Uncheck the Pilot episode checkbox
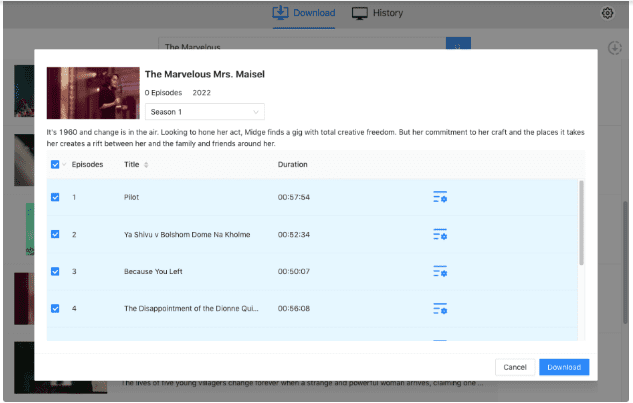The height and width of the screenshot is (403, 633). 55,198
